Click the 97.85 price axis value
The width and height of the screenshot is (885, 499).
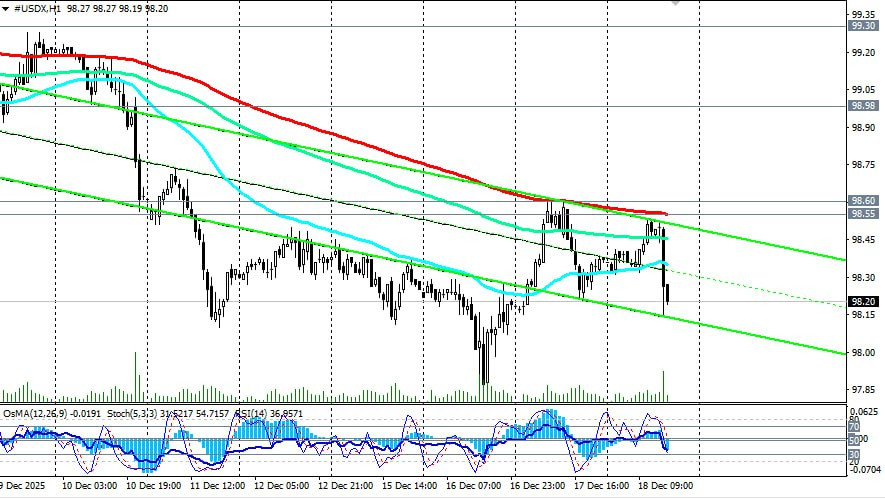point(864,390)
